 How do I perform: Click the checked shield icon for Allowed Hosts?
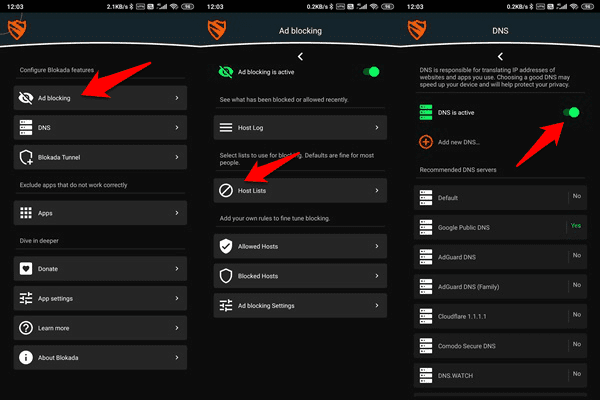226,246
